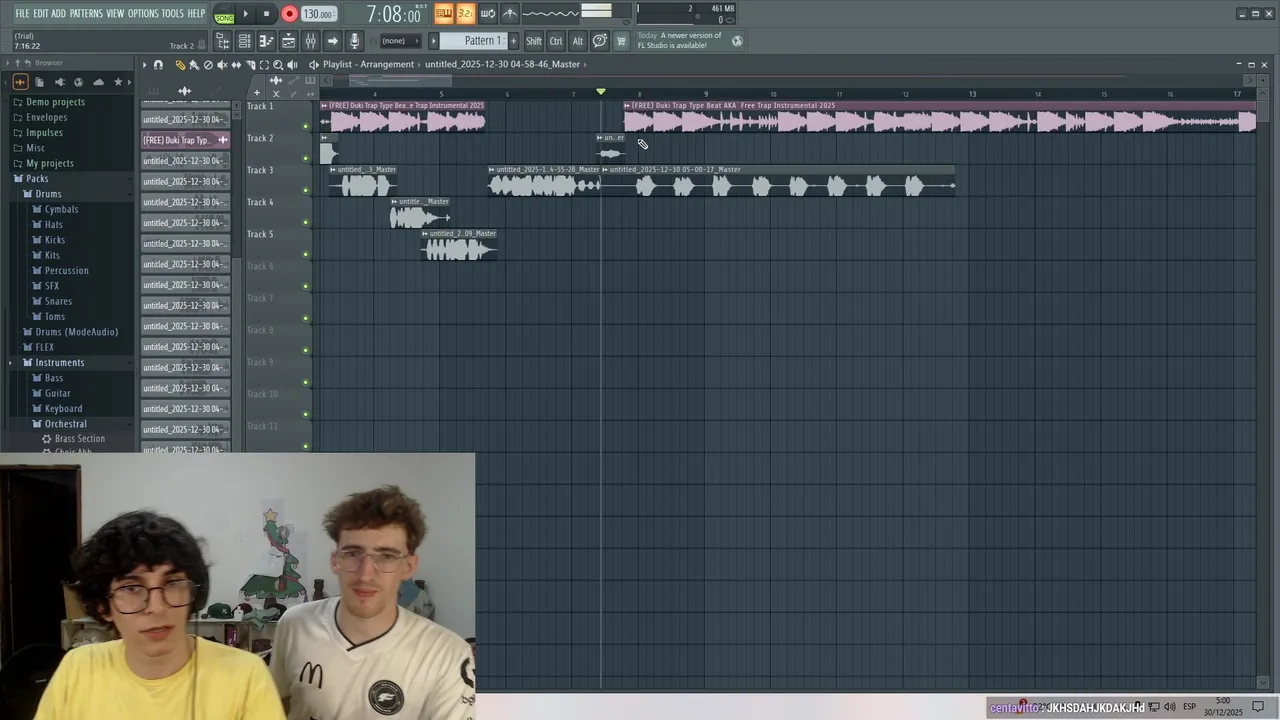1280x720 pixels.
Task: Open the files tab icon in browser
Action: (x=39, y=82)
